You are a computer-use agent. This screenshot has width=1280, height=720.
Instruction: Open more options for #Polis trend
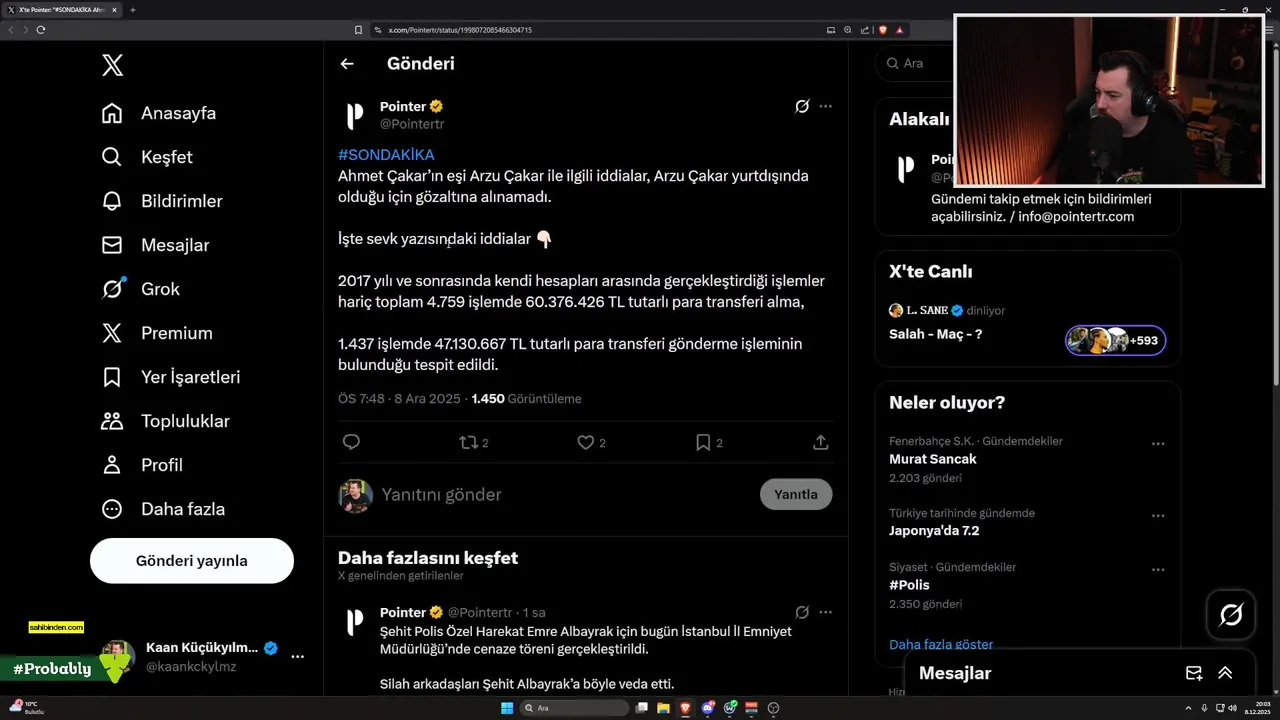click(1158, 569)
